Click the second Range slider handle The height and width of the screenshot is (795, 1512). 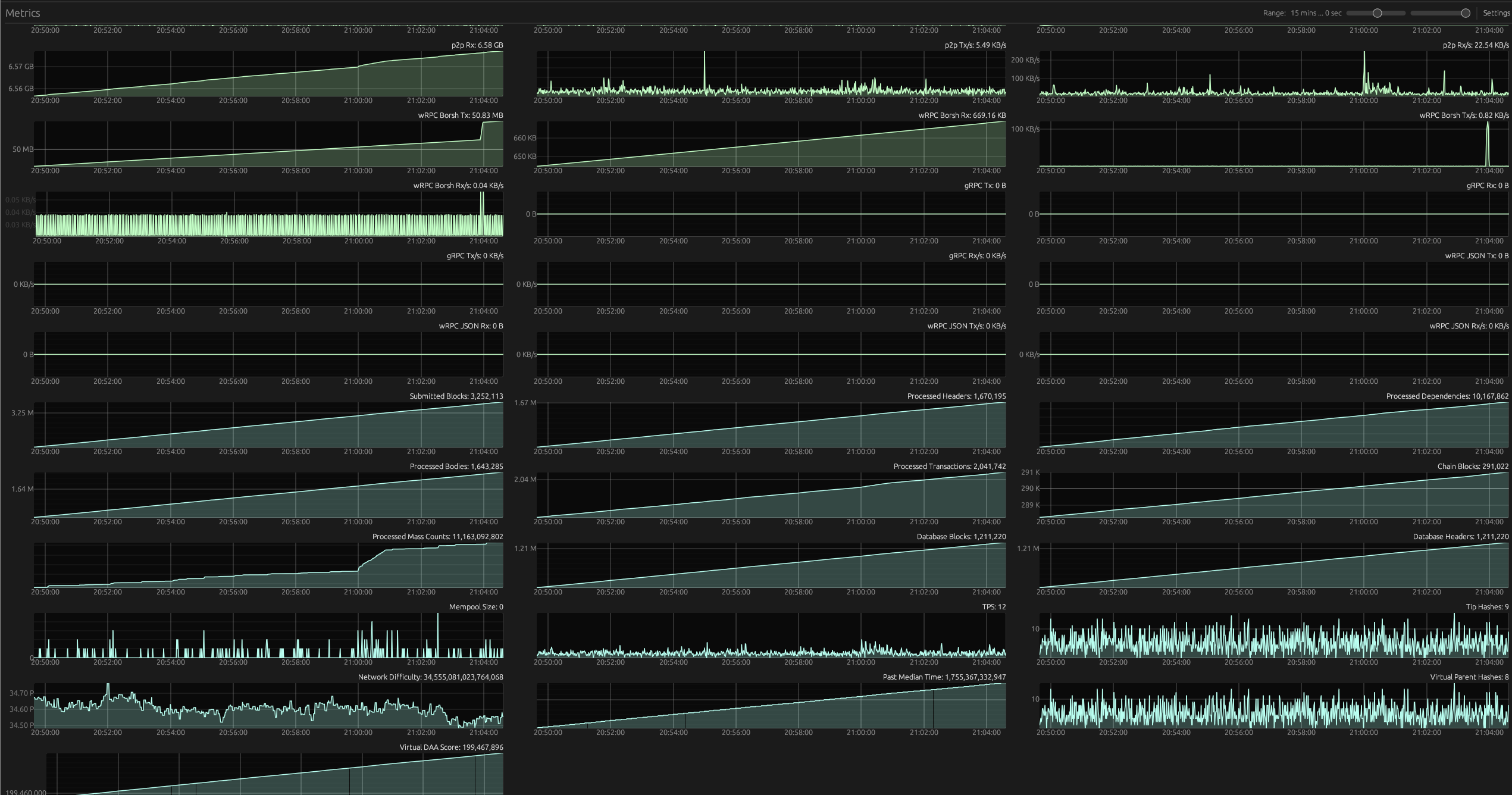[1466, 13]
